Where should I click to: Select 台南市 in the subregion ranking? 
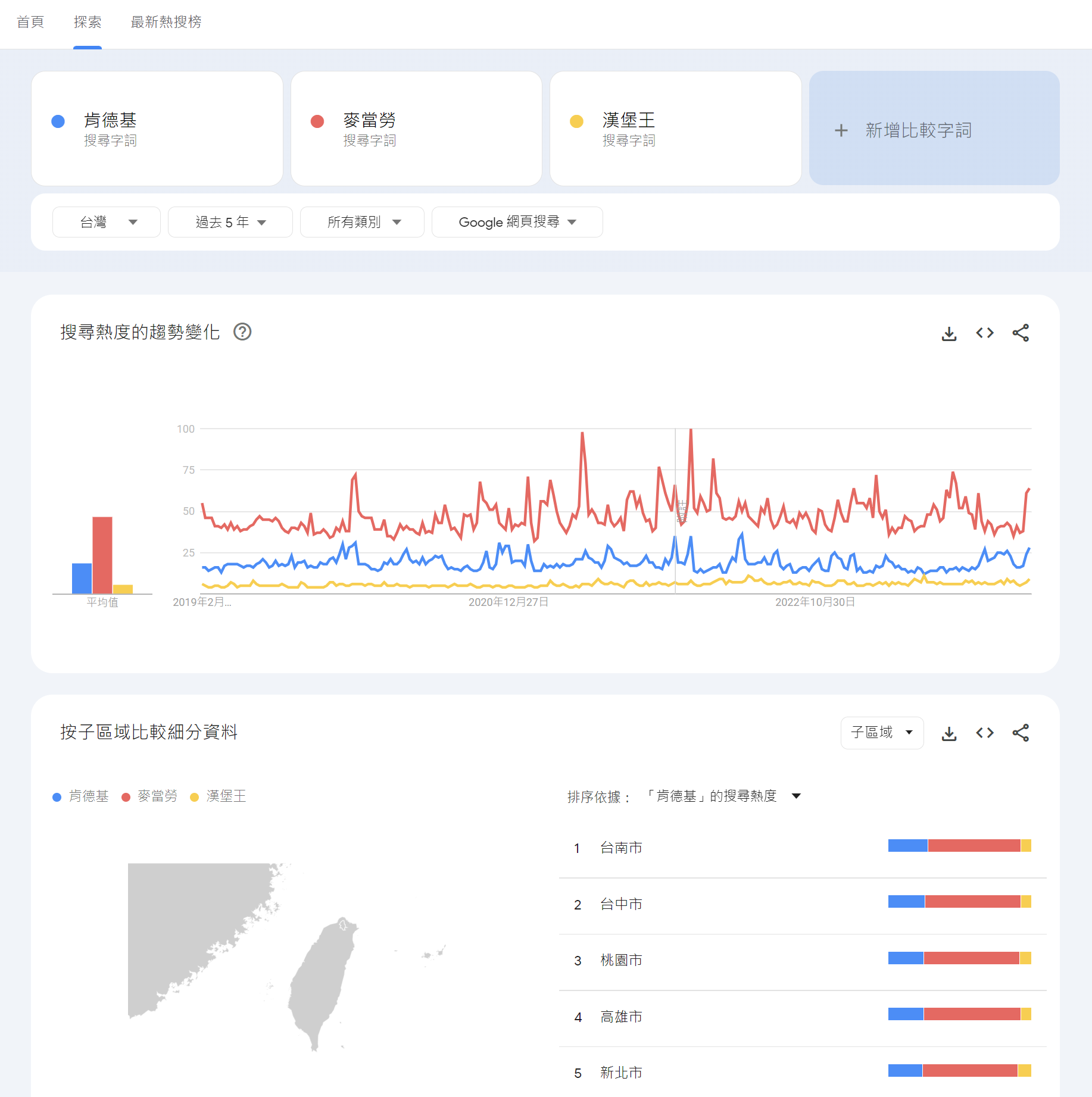(621, 848)
